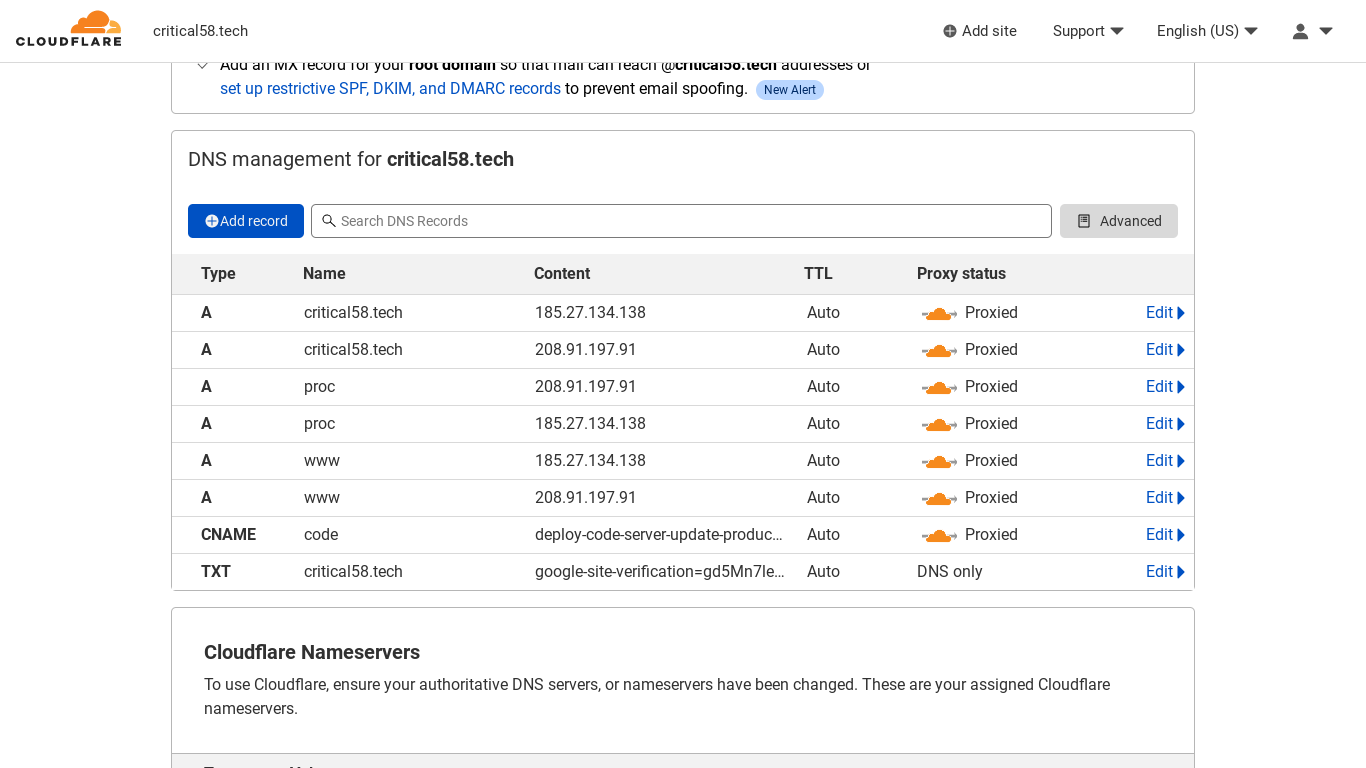Click the TXT type cell

216,572
